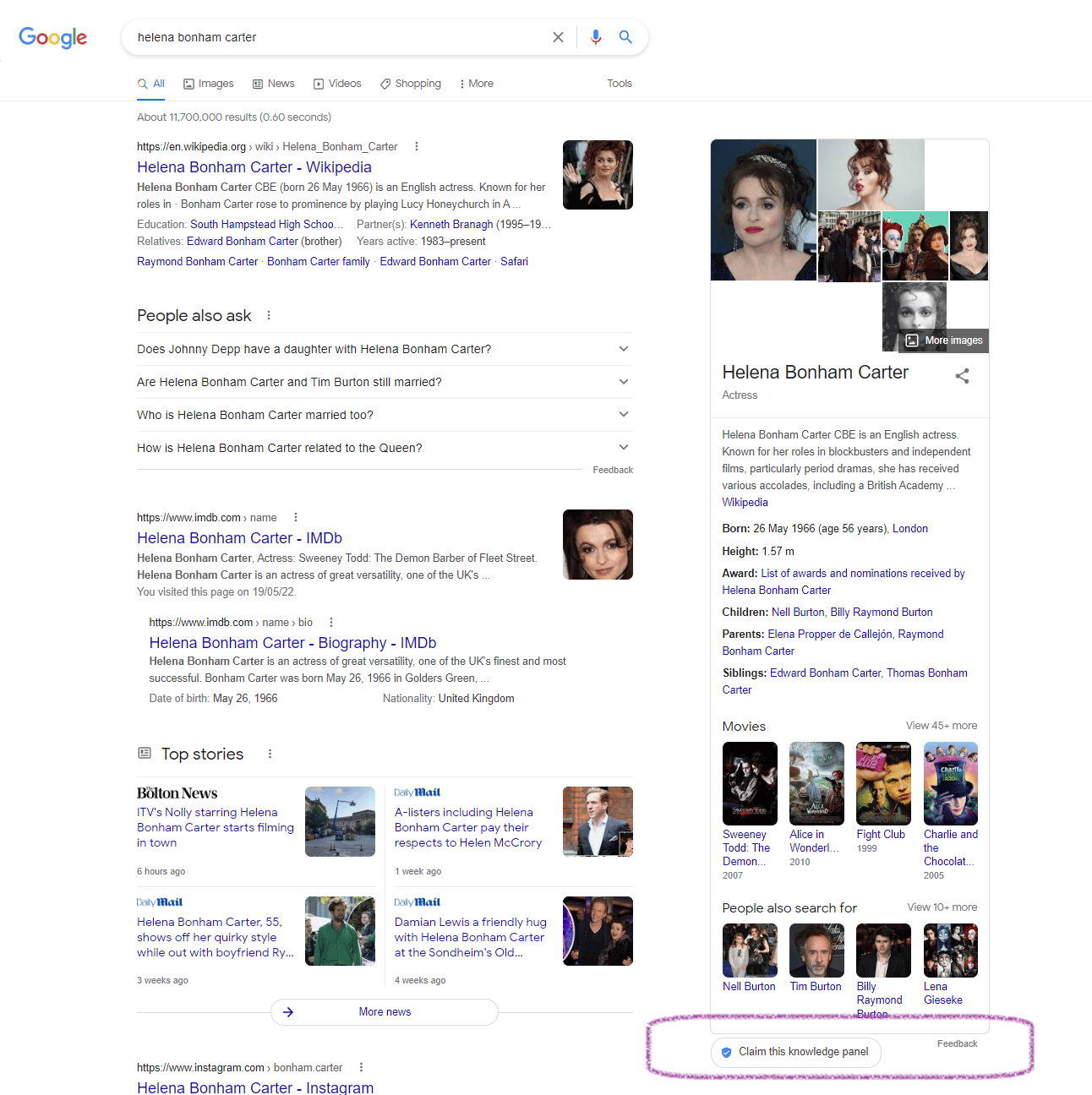Open options menu for Instagram result
Viewport: 1092px width, 1095px height.
click(361, 1067)
